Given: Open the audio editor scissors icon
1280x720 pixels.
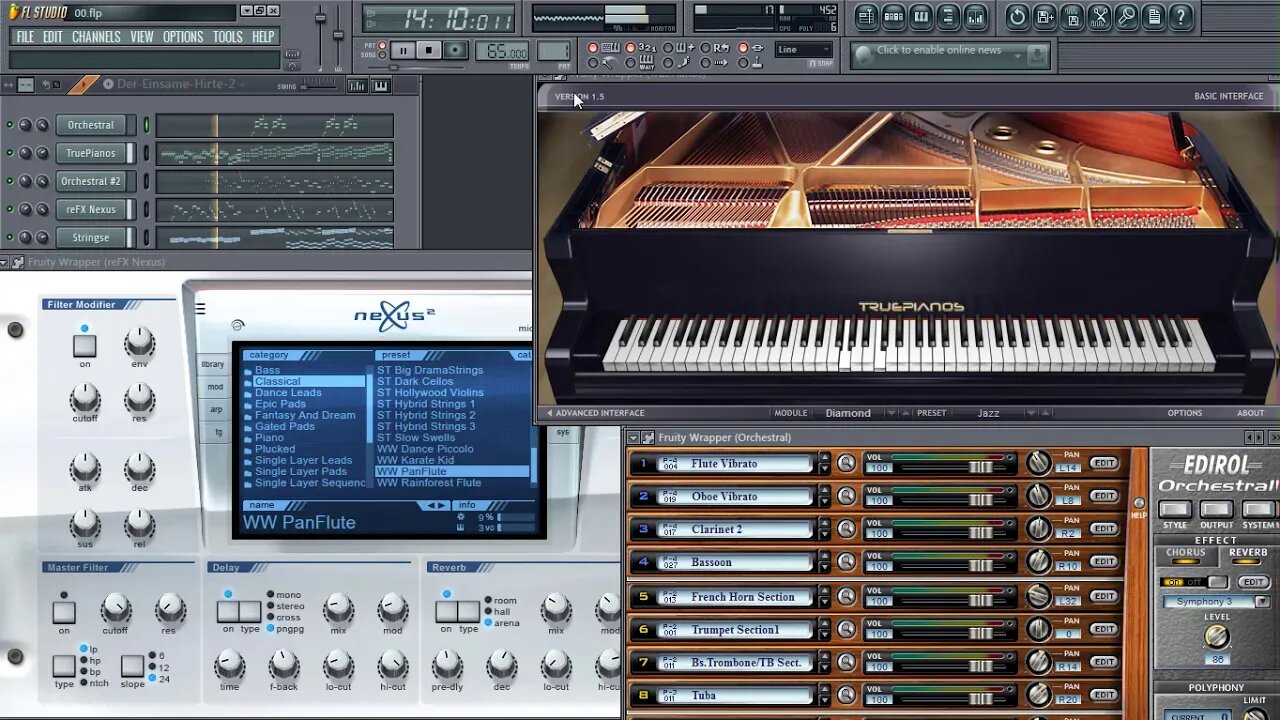Looking at the screenshot, I should (x=1099, y=16).
